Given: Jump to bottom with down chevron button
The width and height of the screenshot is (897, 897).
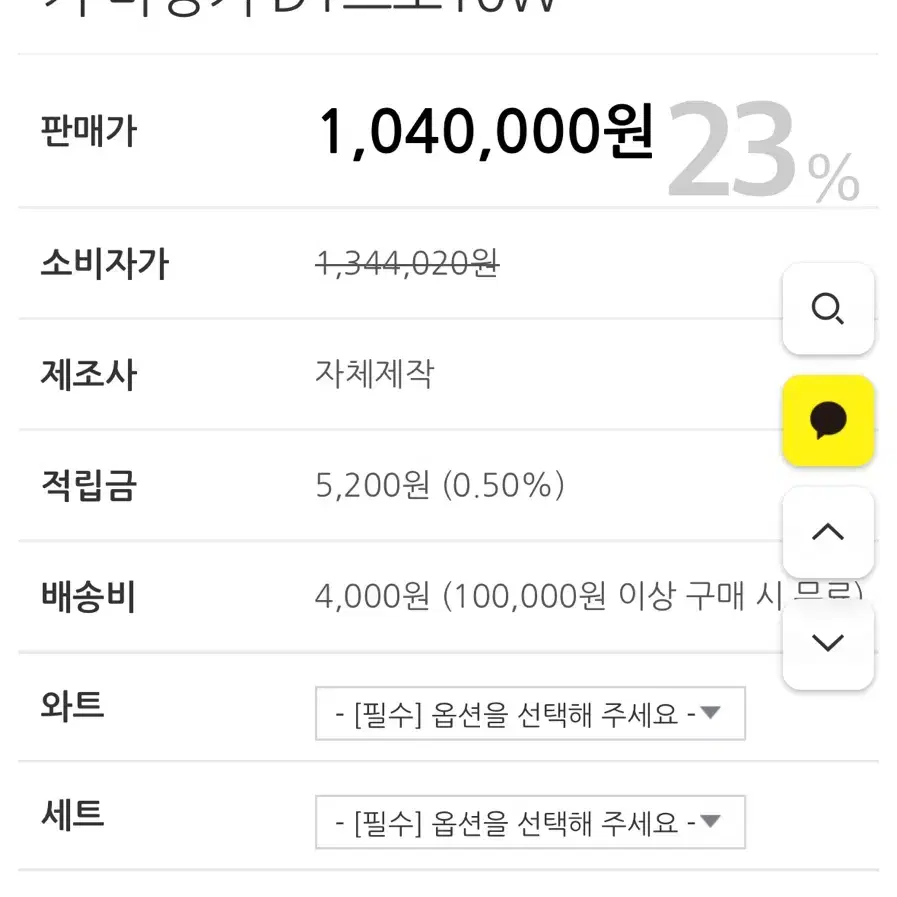Looking at the screenshot, I should click(828, 644).
